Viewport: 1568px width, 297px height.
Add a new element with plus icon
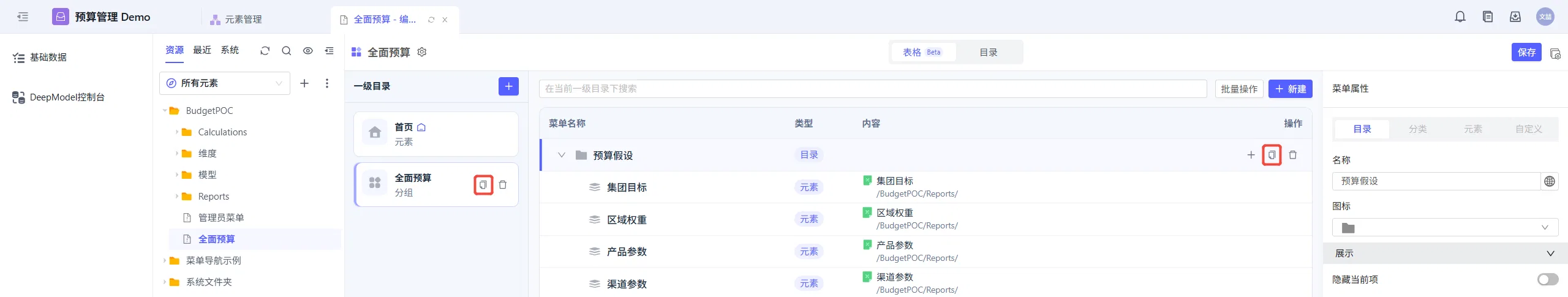point(304,83)
